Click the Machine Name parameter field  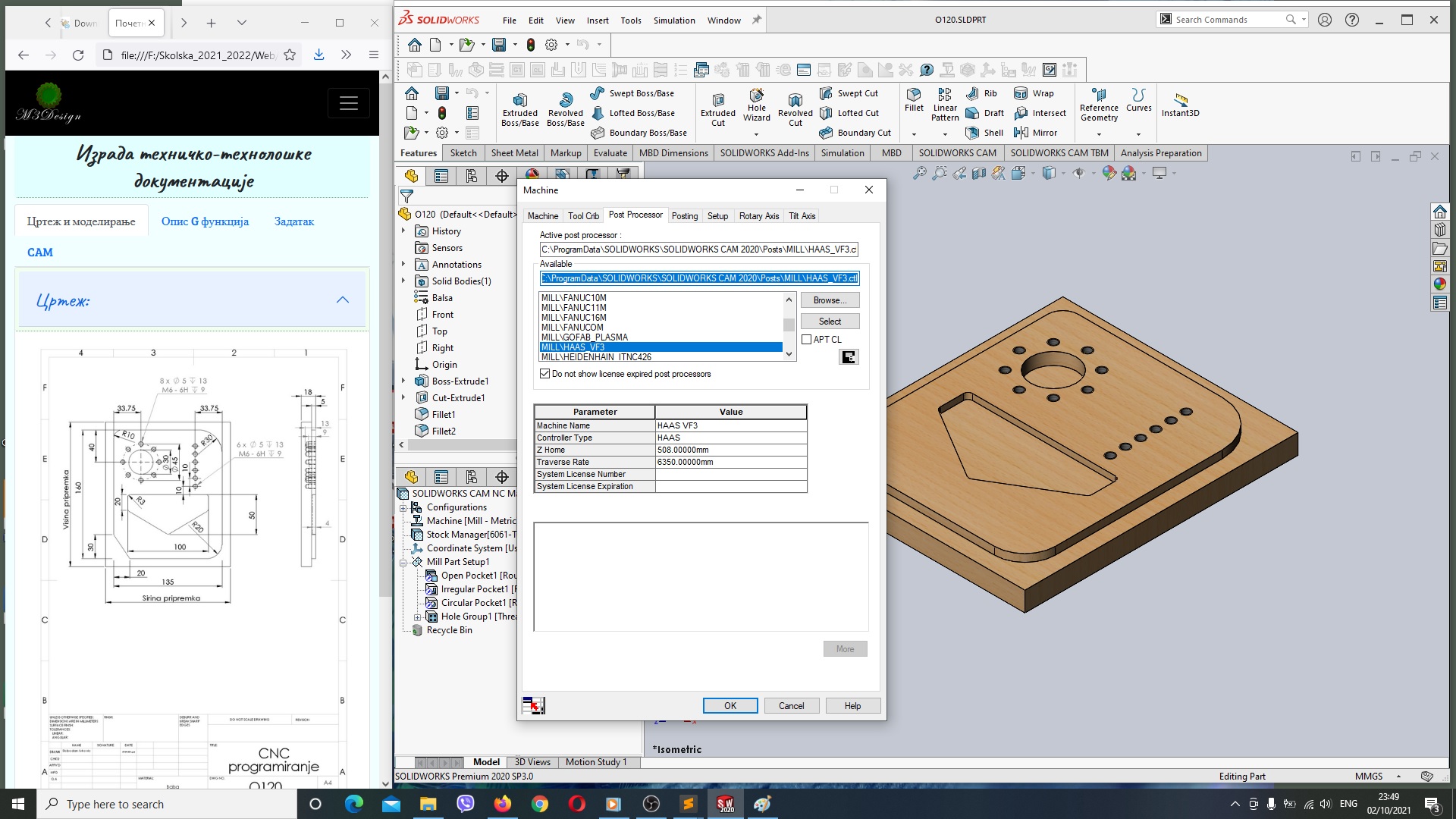tap(595, 424)
